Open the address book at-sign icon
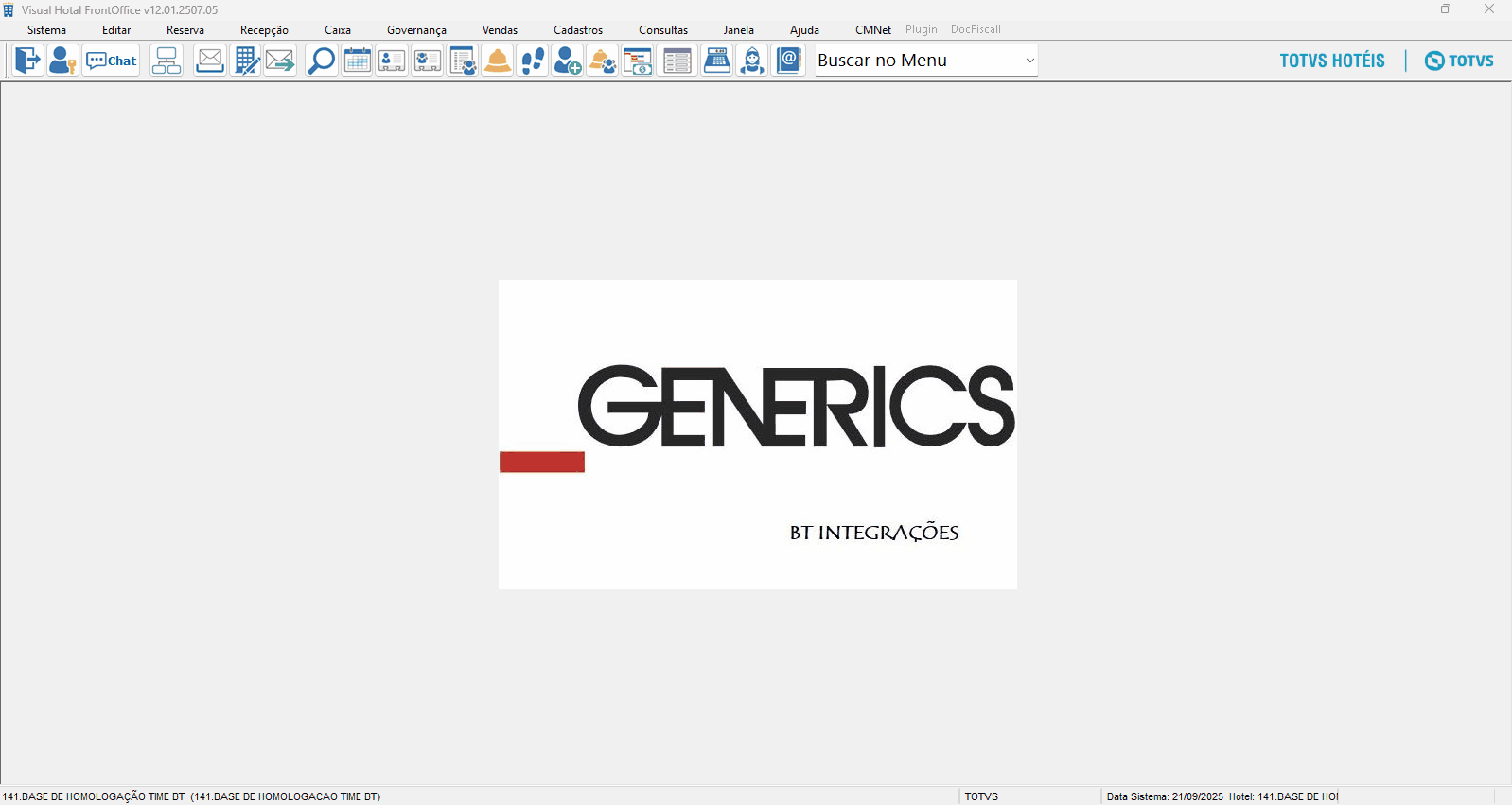Viewport: 1512px width, 805px height. (788, 61)
